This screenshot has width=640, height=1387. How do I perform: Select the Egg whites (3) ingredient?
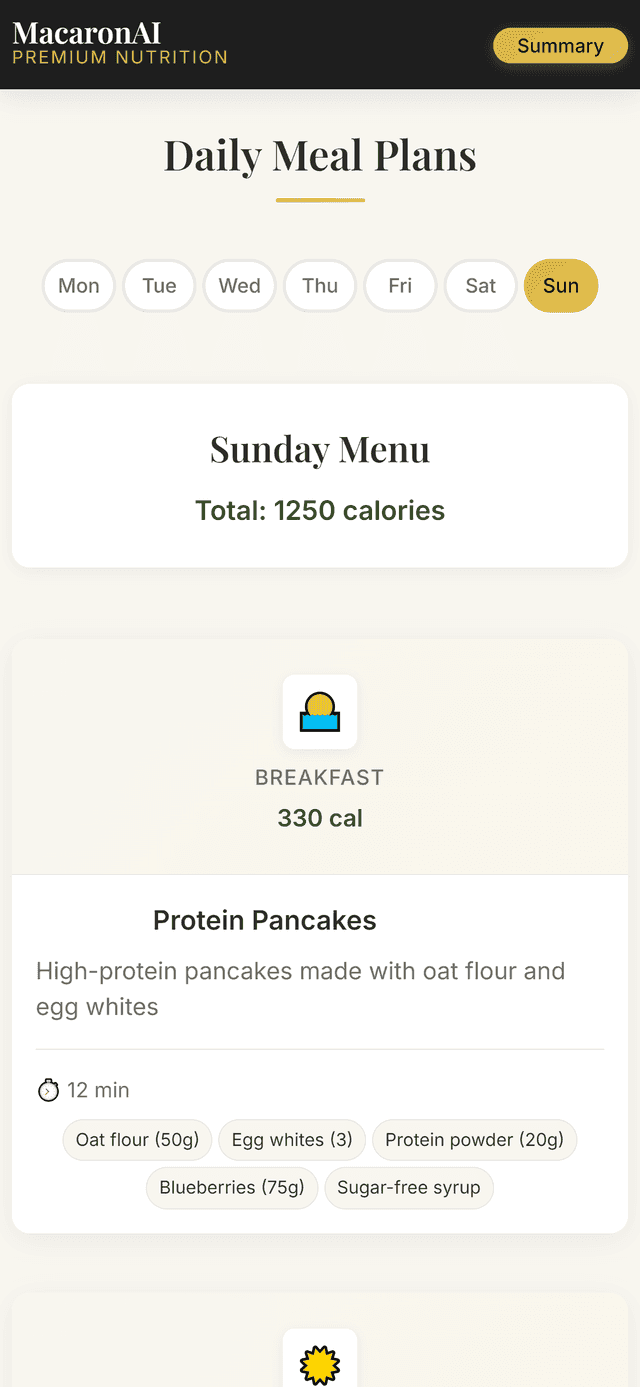tap(291, 1139)
